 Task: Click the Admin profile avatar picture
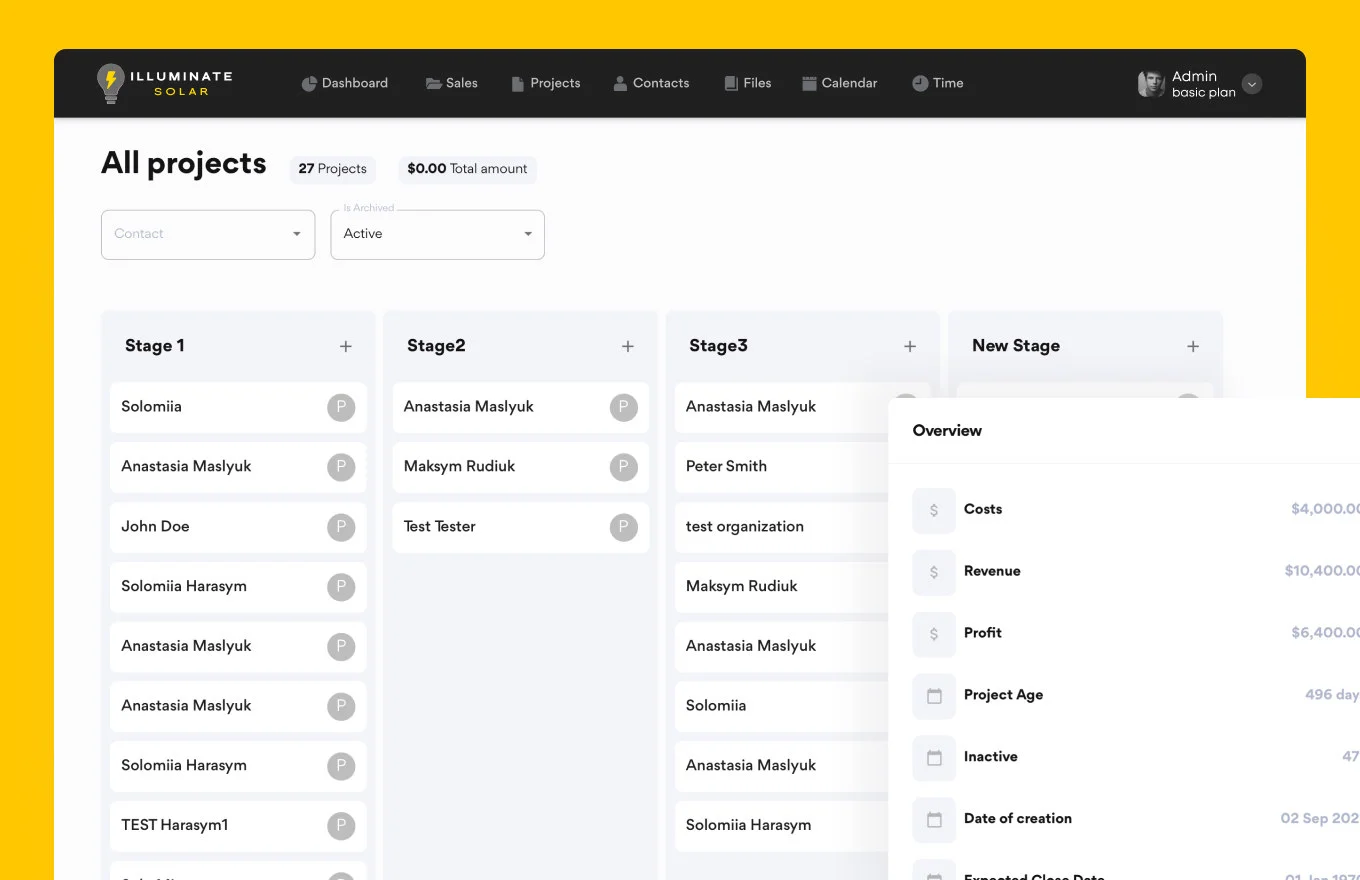1151,84
